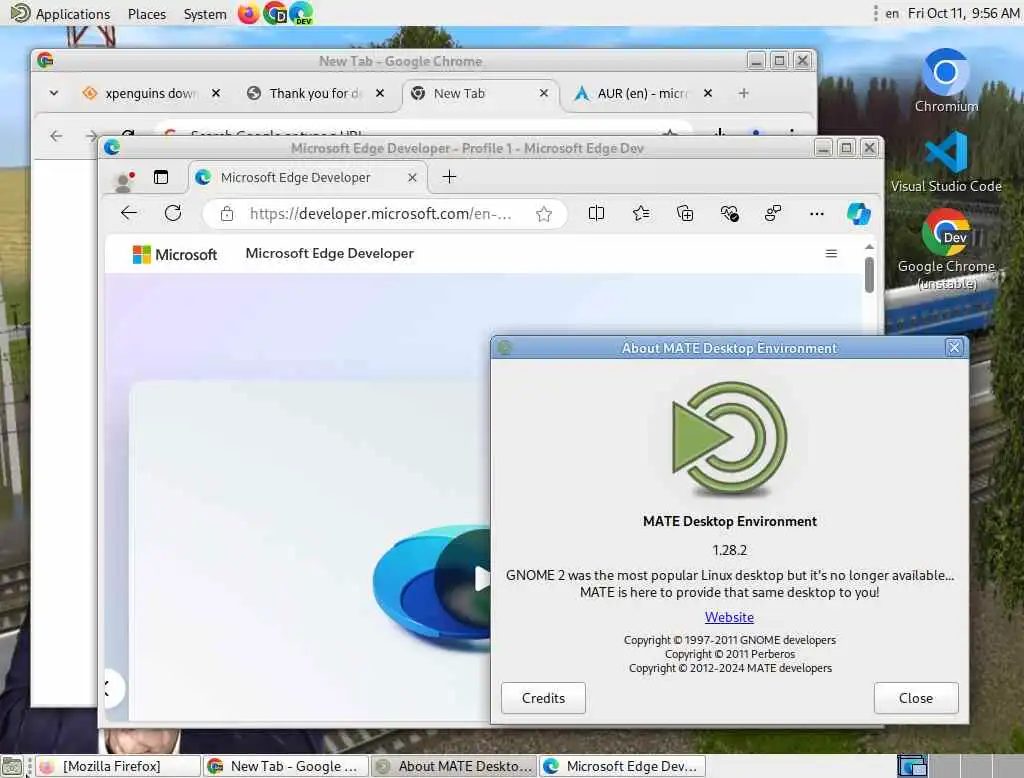Click the show desktop panel button
This screenshot has width=1024, height=778.
point(12,766)
